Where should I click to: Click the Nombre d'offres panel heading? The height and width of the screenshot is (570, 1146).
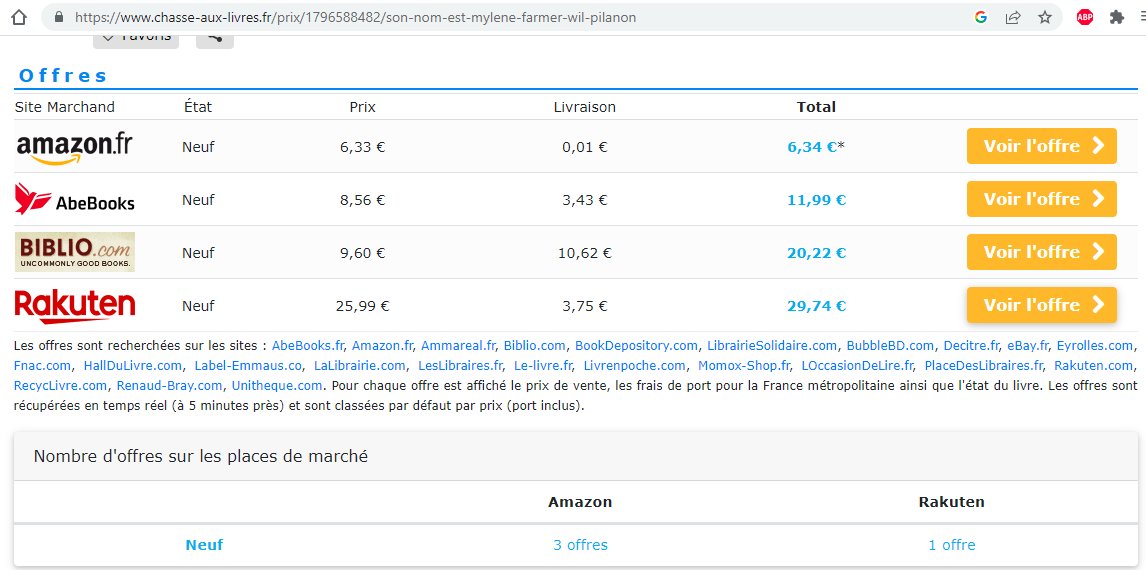click(201, 457)
